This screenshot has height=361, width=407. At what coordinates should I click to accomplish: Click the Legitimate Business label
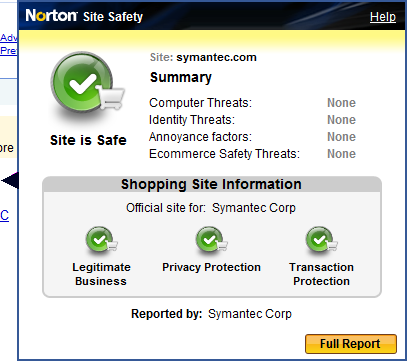pyautogui.click(x=101, y=274)
